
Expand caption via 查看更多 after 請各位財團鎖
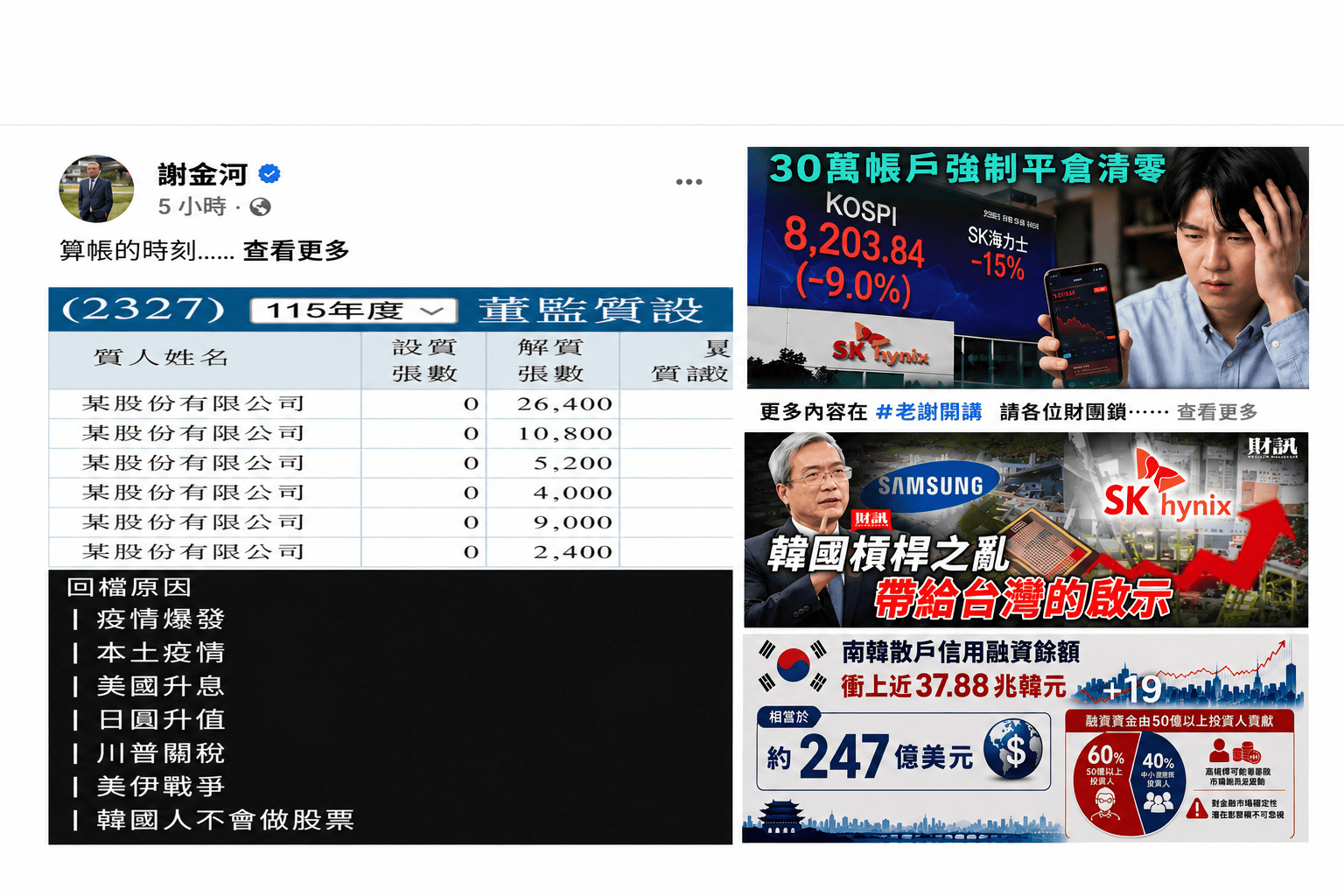pyautogui.click(x=1217, y=412)
